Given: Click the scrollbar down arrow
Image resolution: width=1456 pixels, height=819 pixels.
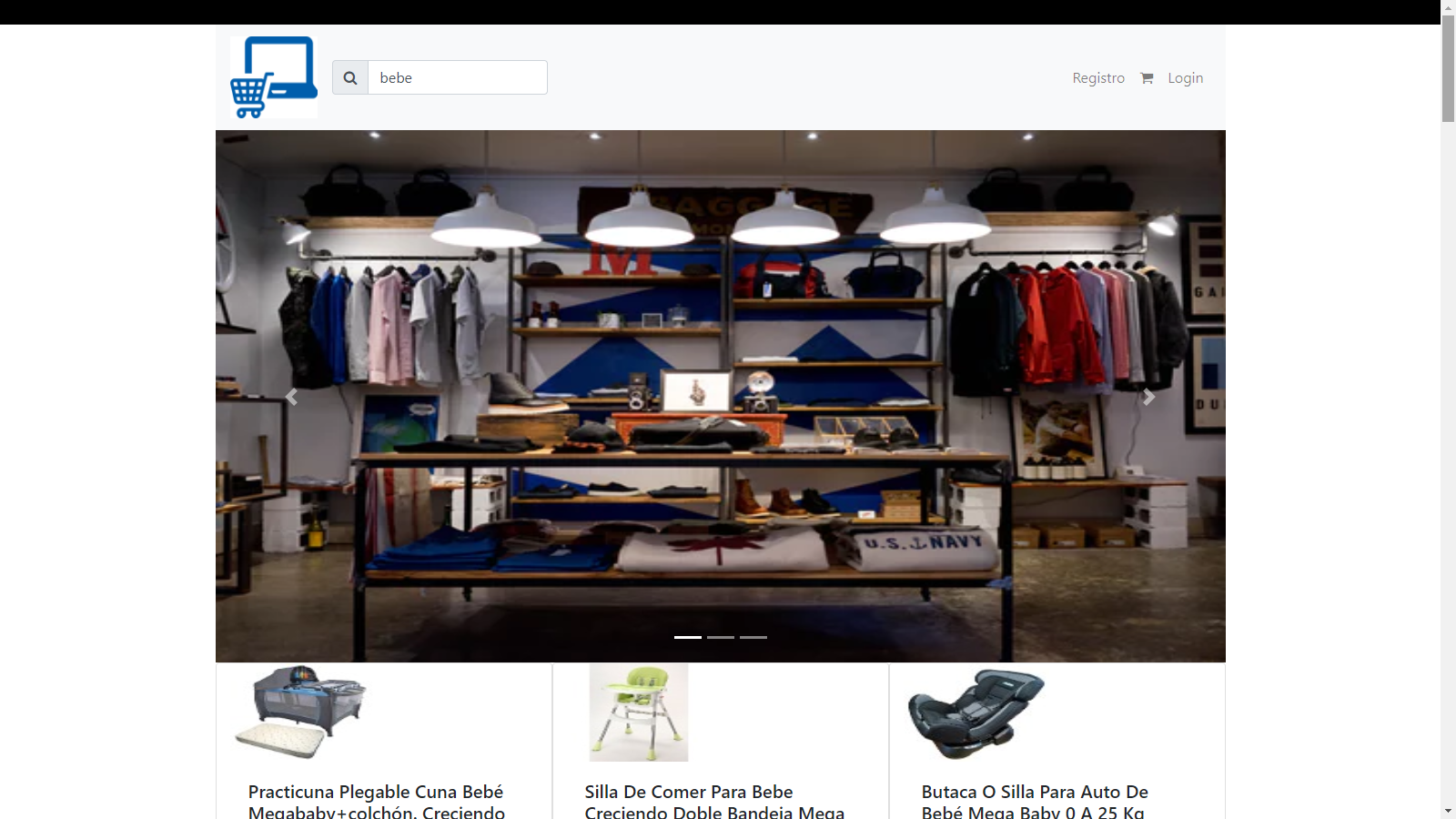Looking at the screenshot, I should [1448, 811].
